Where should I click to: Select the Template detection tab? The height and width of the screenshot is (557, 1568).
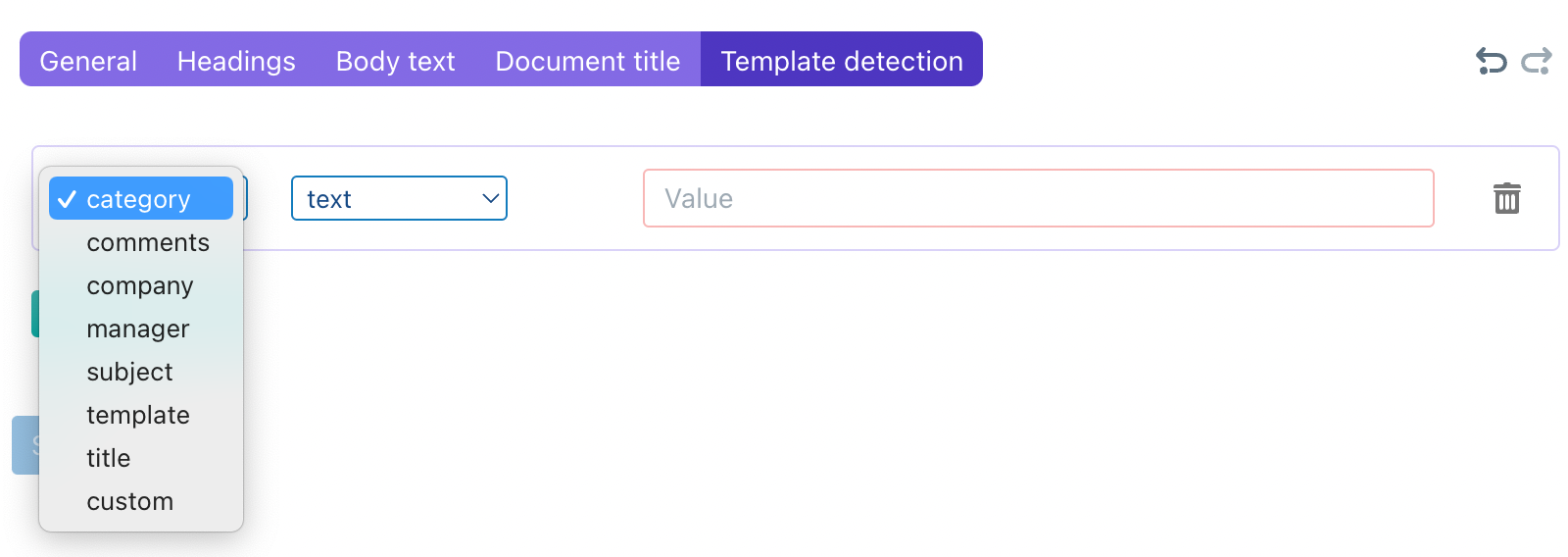click(x=842, y=61)
